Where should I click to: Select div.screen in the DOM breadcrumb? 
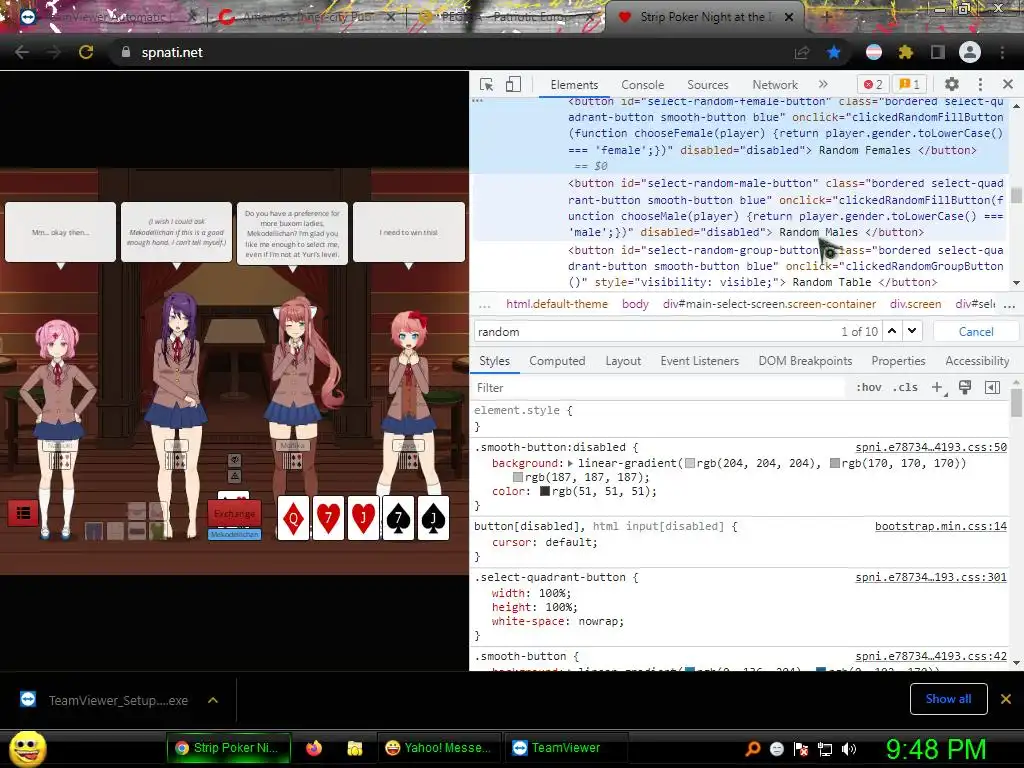916,304
